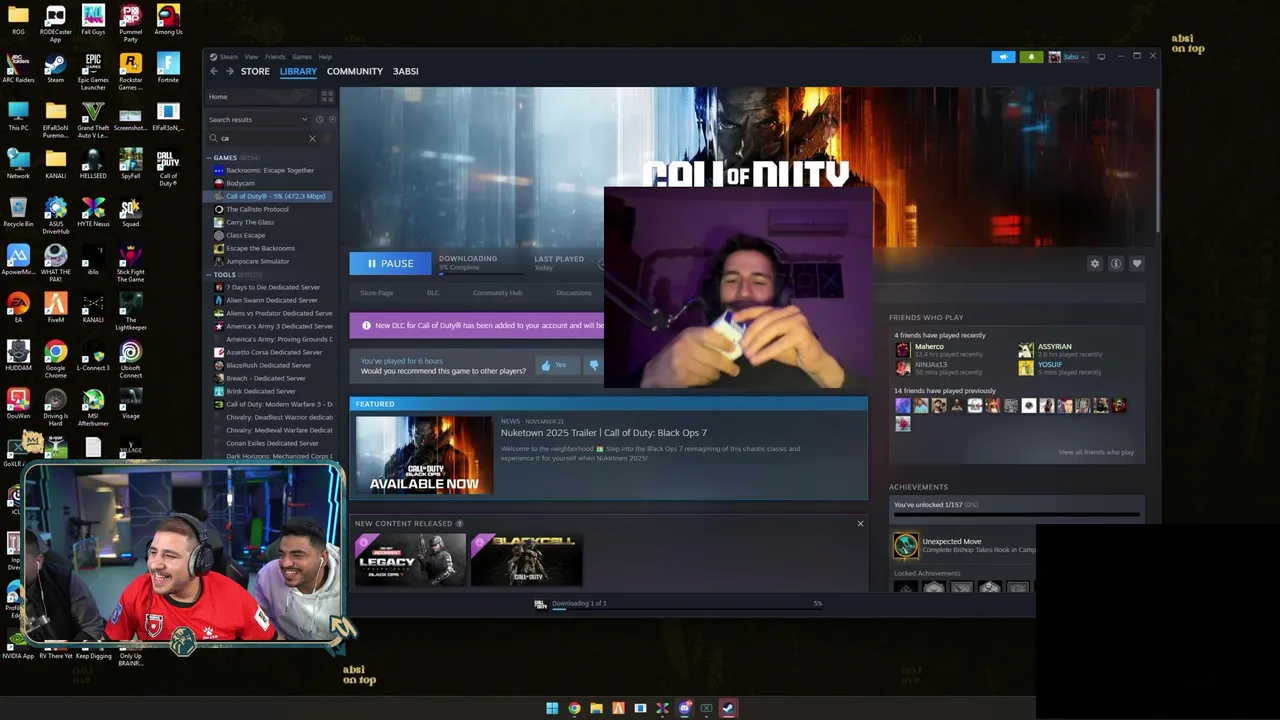Go back with Steam's back arrow
The image size is (1280, 720).
pos(213,71)
